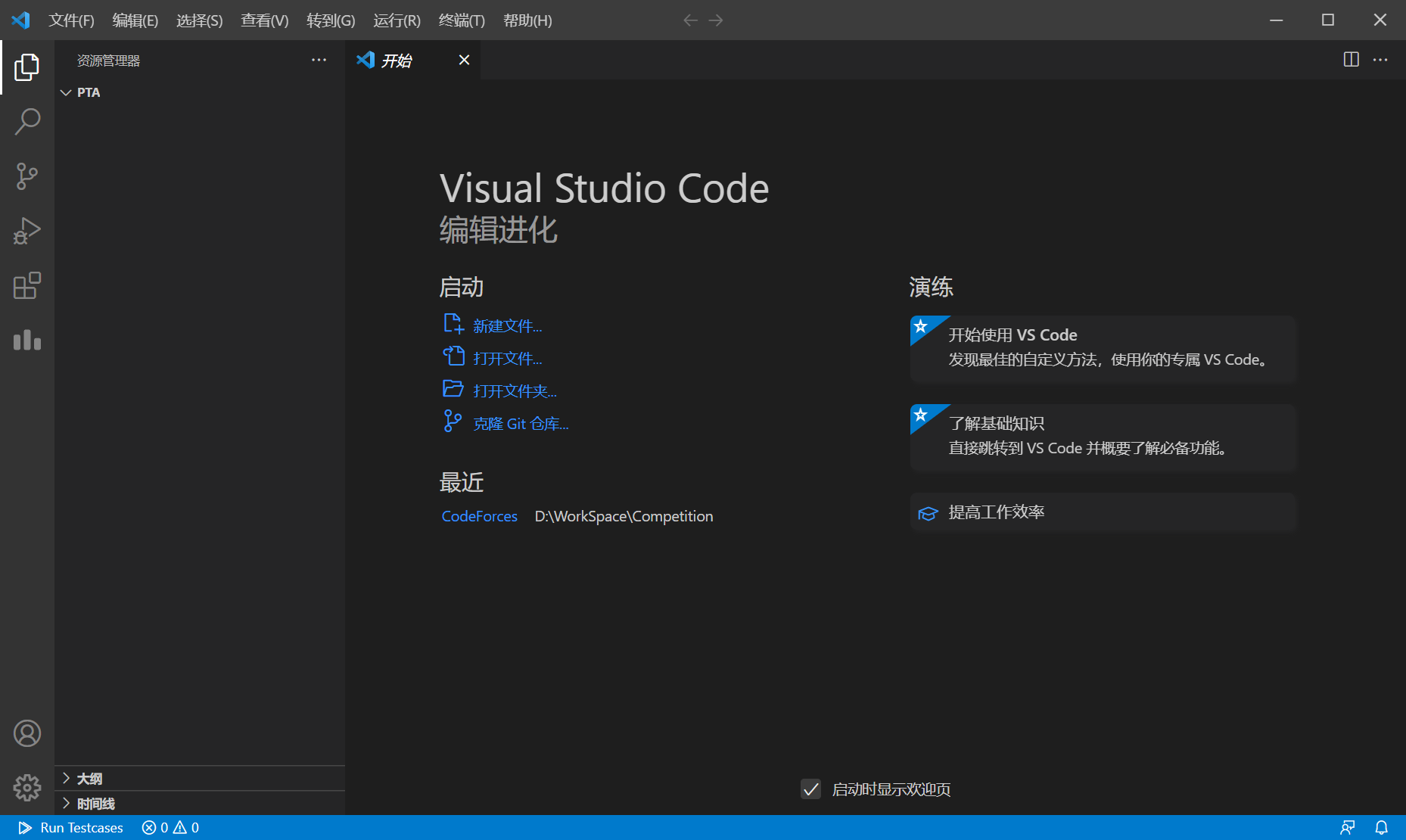Open editor more actions ellipsis
Viewport: 1406px width, 840px height.
click(1380, 60)
